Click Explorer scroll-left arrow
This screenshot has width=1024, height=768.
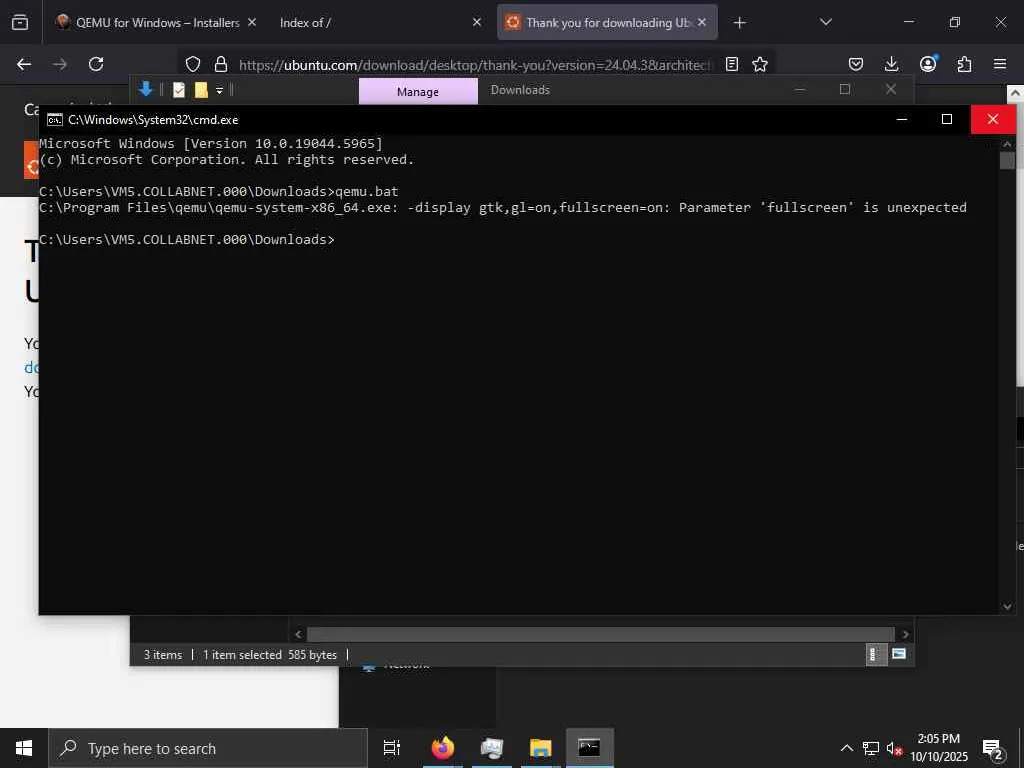(298, 634)
